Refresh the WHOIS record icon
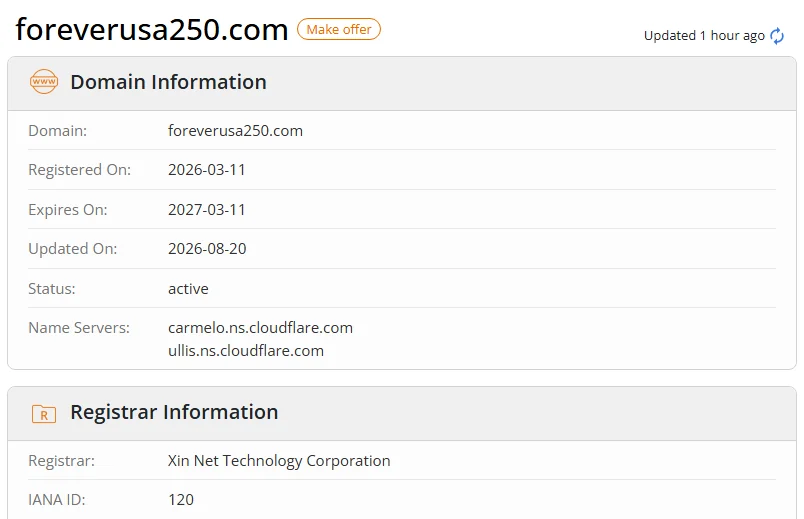Screen dimensions: 804x519 (x=777, y=36)
